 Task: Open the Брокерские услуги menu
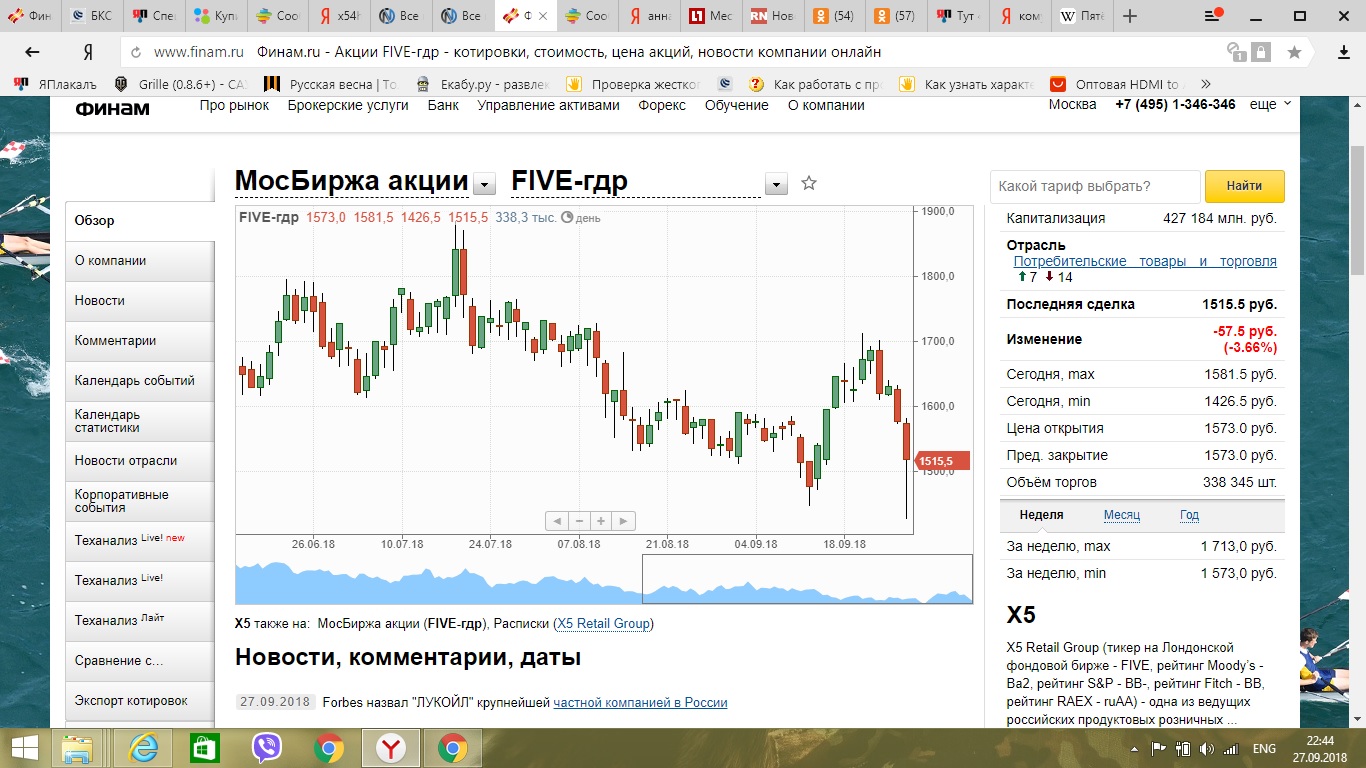pyautogui.click(x=348, y=105)
